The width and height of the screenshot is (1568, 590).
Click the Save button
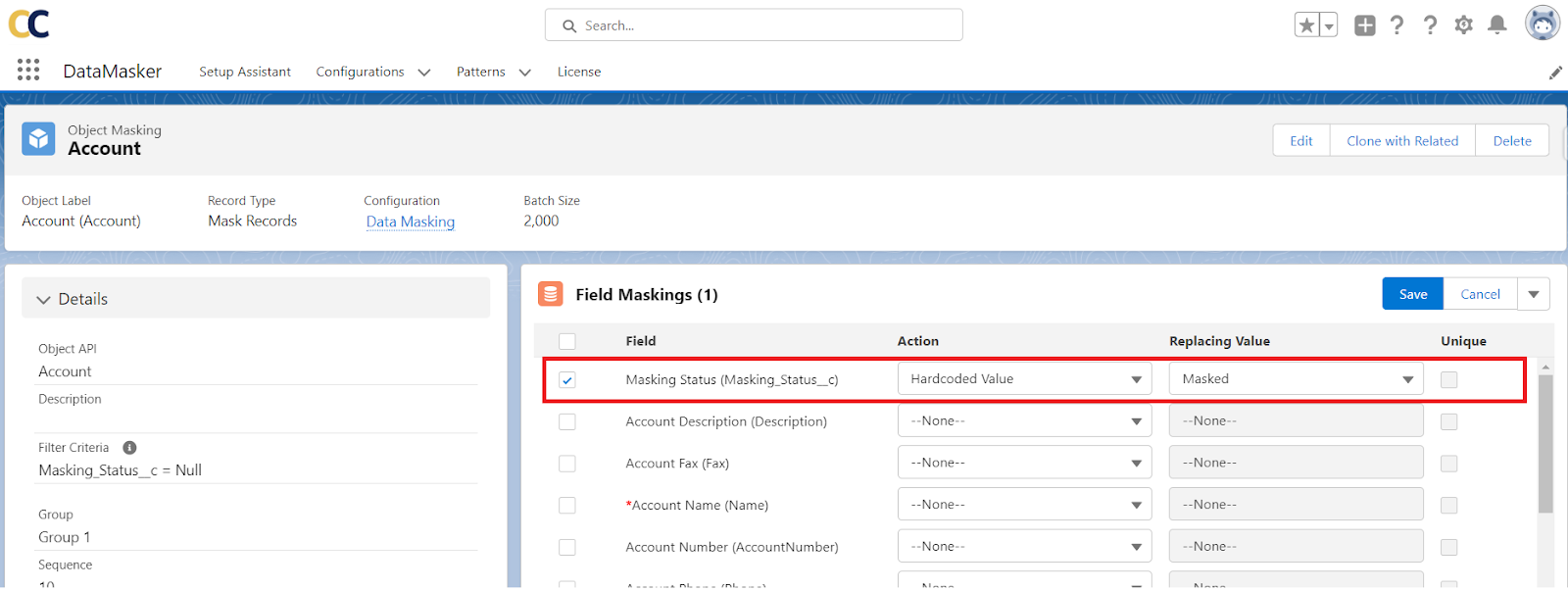click(1412, 294)
